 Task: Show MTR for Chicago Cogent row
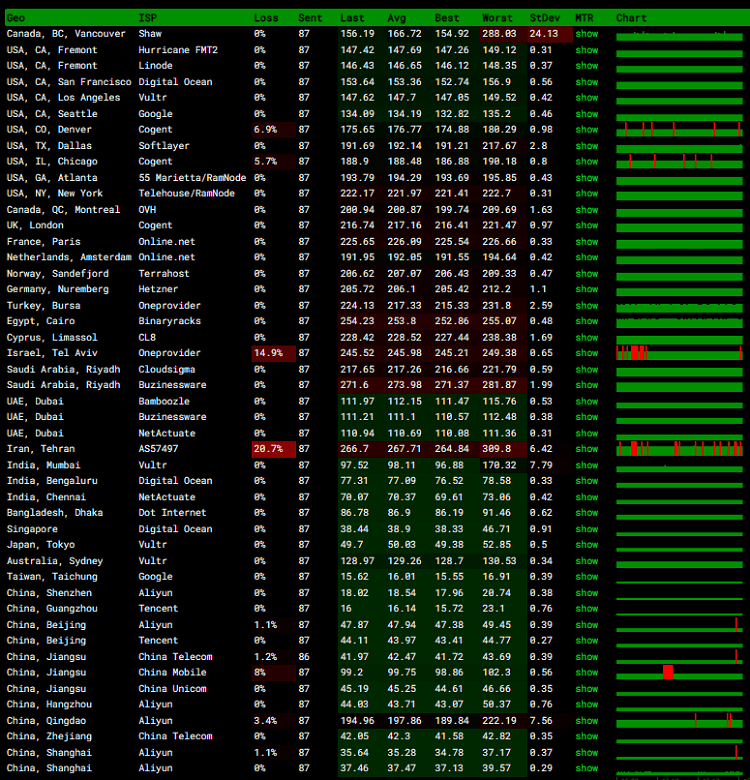(x=587, y=162)
